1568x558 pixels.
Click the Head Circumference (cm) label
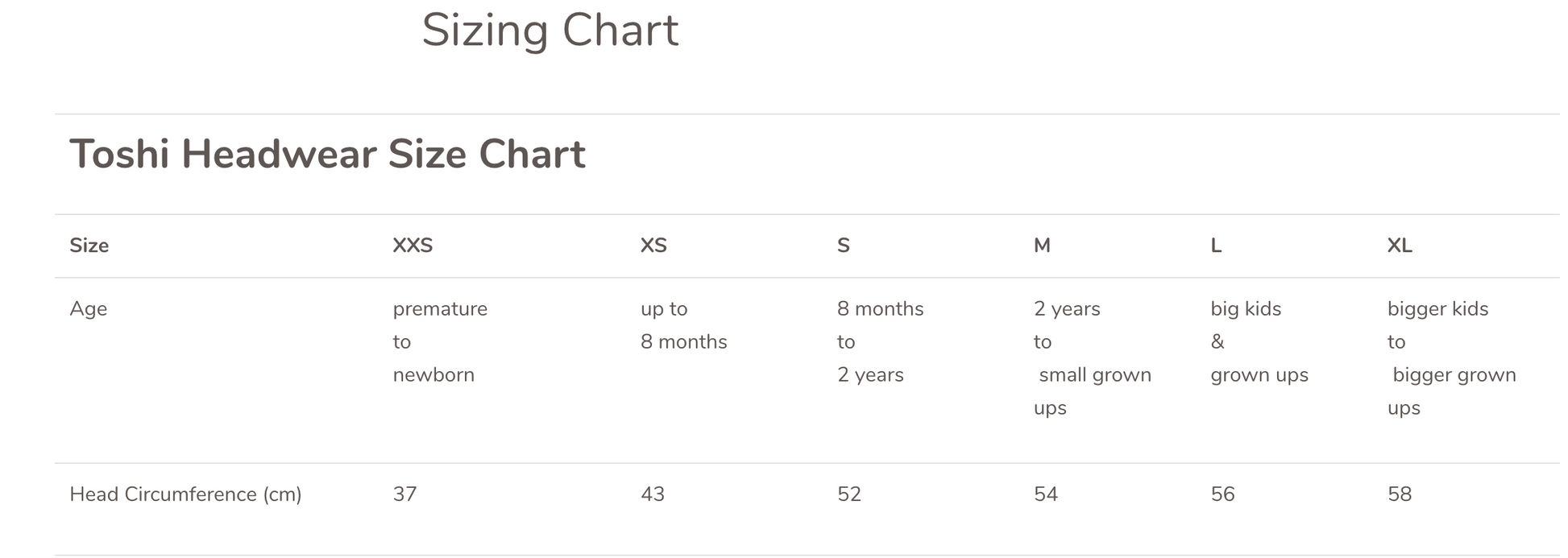point(185,494)
